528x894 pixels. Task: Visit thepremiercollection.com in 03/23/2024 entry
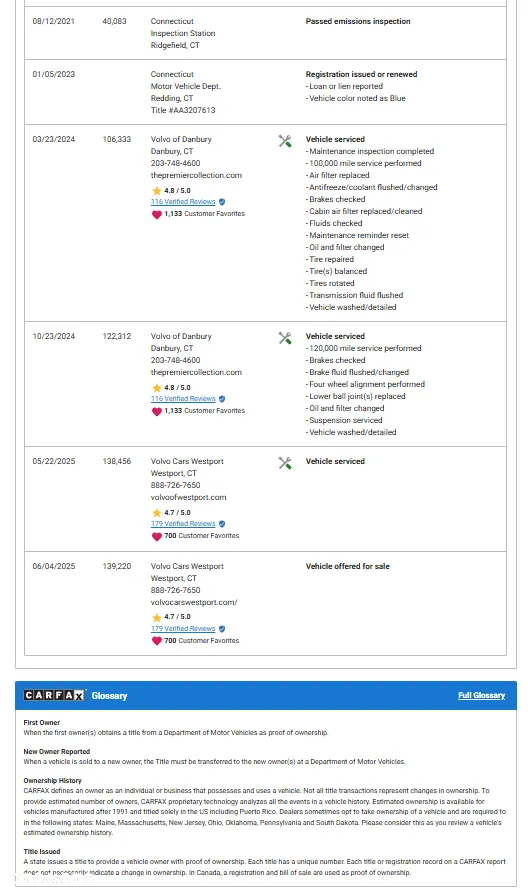click(196, 175)
